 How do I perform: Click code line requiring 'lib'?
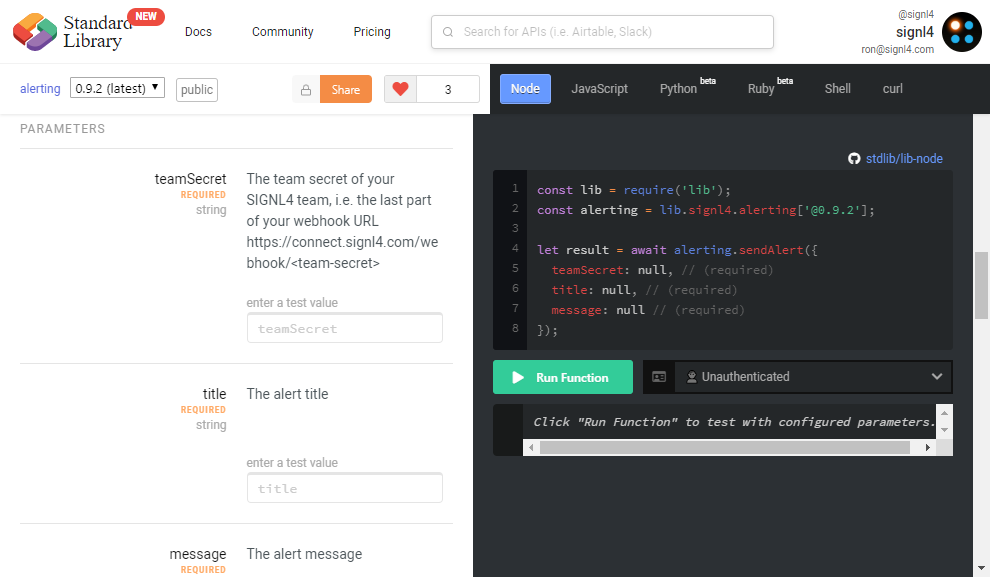coord(633,190)
